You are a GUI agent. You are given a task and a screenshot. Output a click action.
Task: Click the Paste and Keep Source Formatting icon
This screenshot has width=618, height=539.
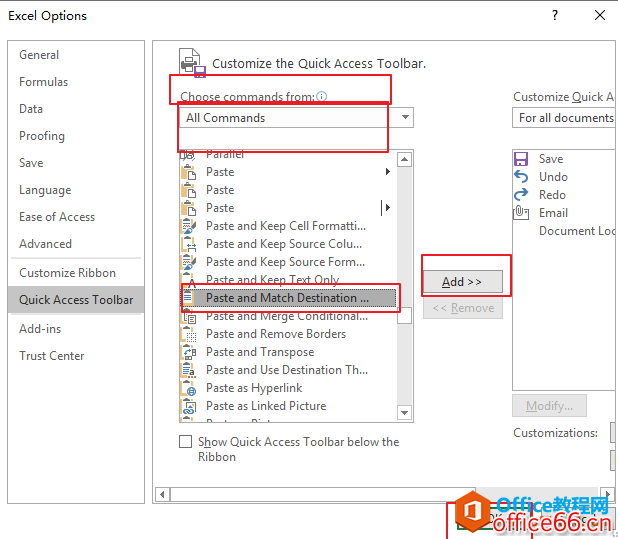coord(188,262)
